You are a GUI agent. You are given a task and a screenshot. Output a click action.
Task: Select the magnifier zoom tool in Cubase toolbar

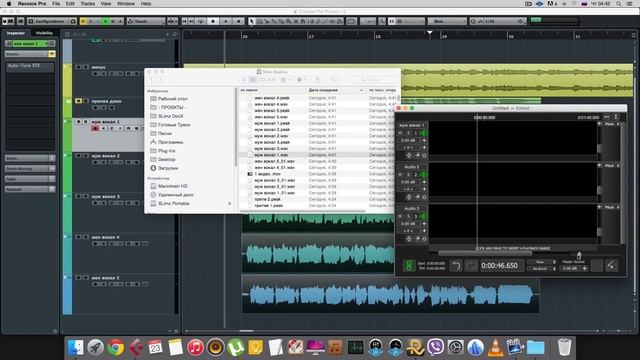tap(289, 21)
